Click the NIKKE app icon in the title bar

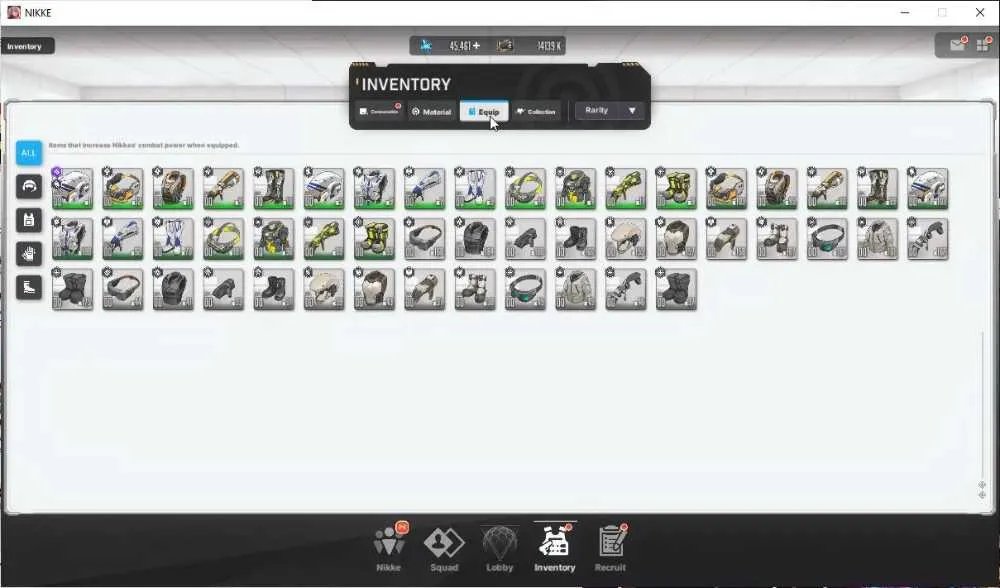click(13, 12)
